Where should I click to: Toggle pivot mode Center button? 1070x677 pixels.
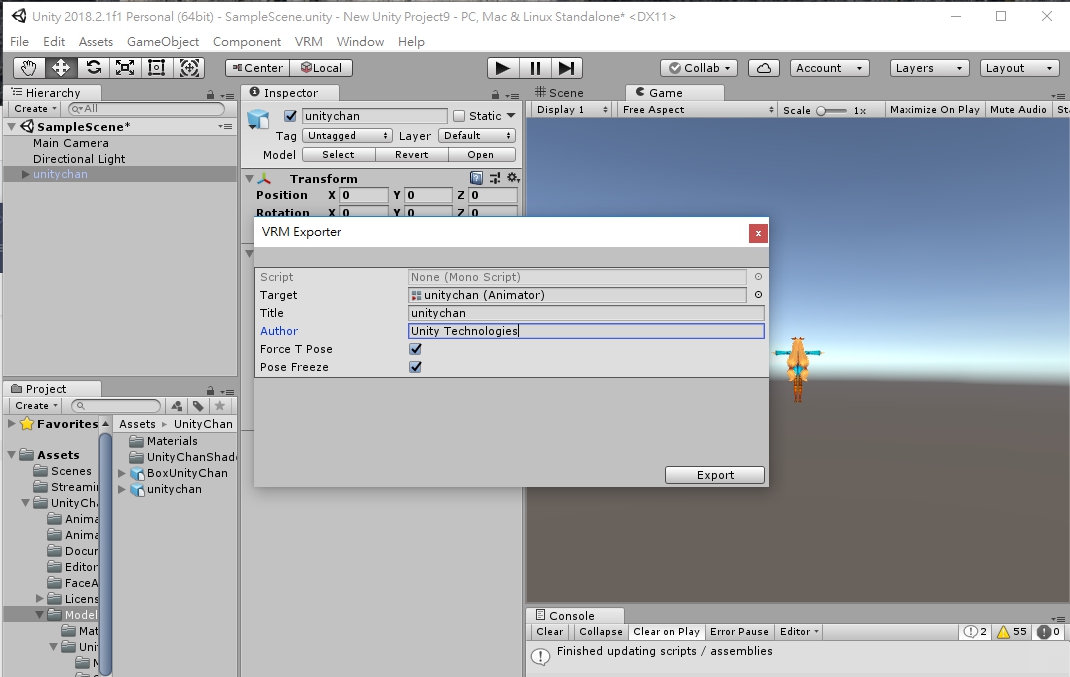point(258,68)
